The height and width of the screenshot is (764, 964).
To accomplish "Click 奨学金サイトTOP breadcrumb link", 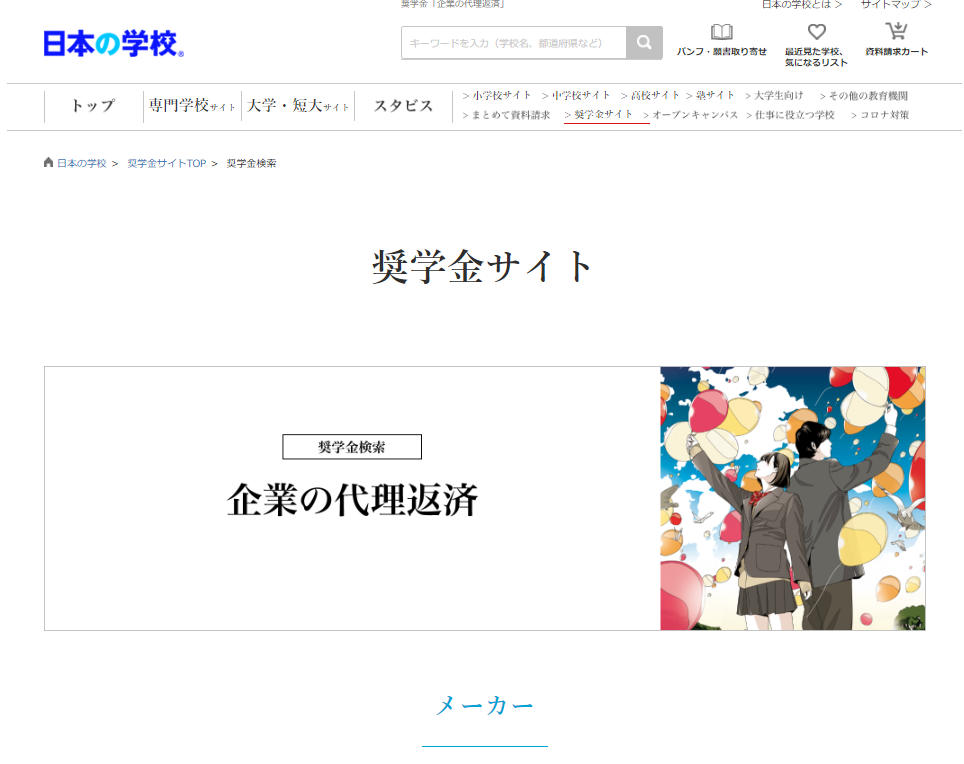I will click(x=167, y=163).
